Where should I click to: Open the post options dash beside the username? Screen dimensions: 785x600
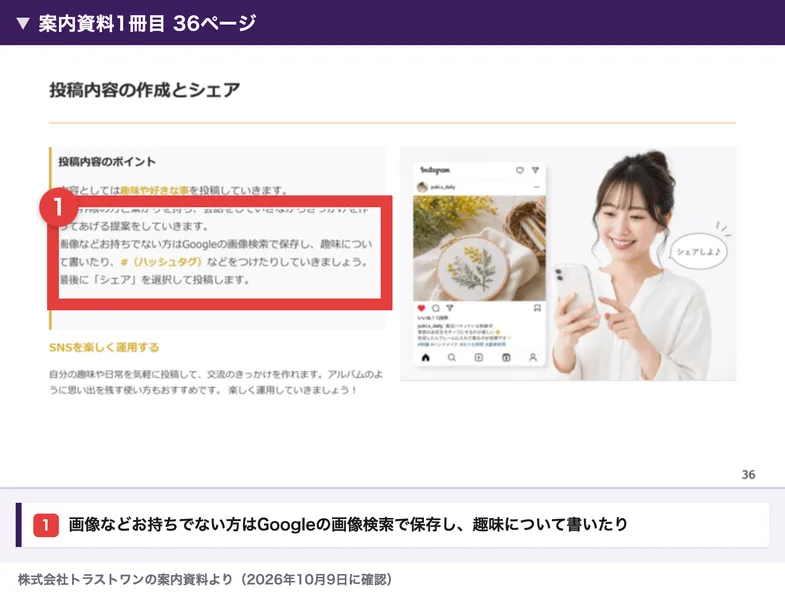(x=537, y=187)
